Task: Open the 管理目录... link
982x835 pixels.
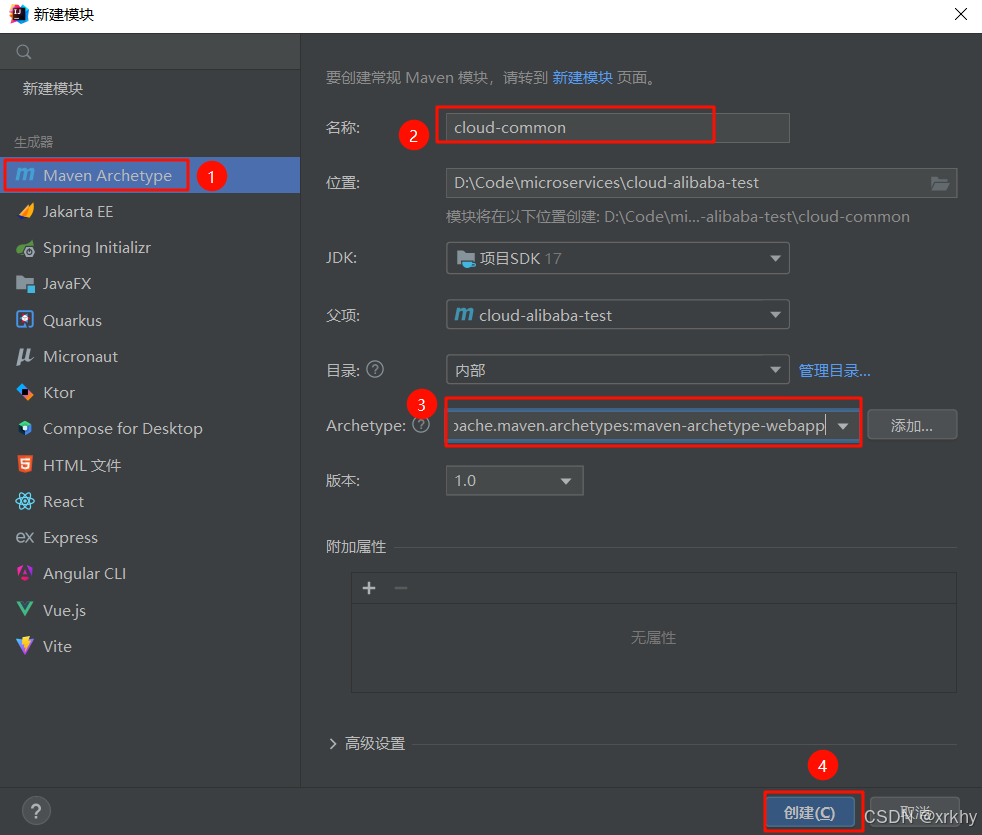Action: (x=835, y=370)
